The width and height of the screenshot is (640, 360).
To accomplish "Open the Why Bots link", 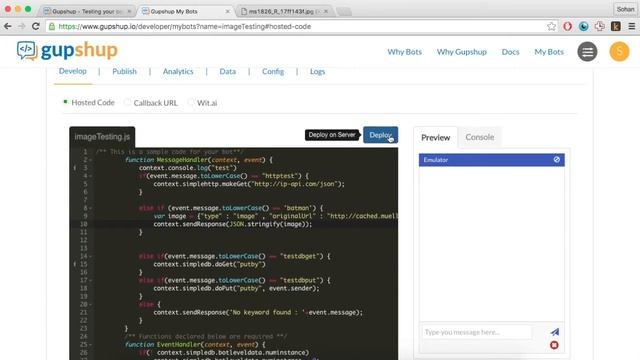I will 404,52.
